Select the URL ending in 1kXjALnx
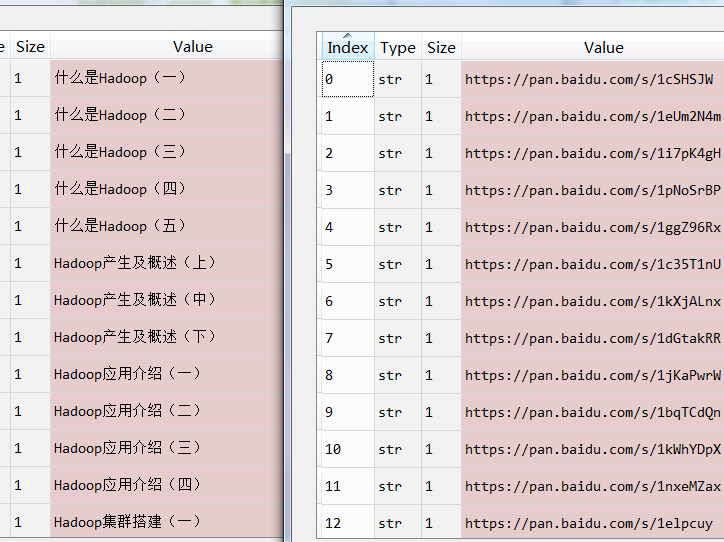724x542 pixels. click(592, 301)
